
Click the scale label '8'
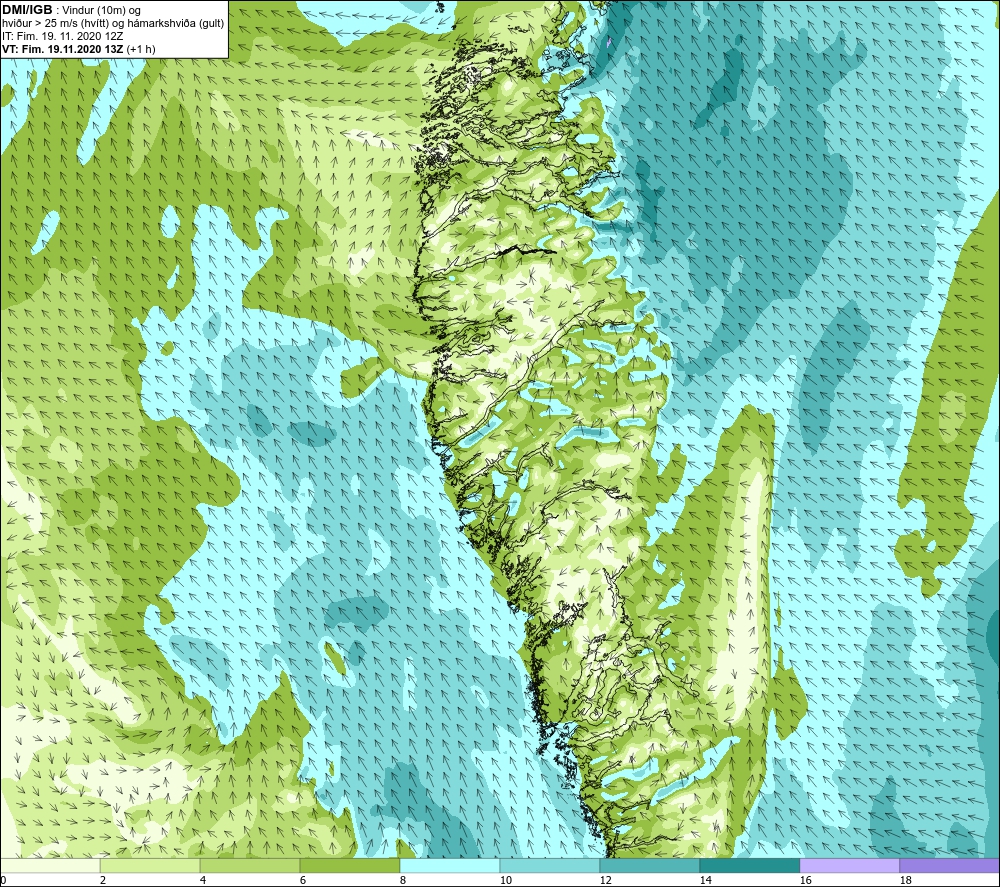403,881
